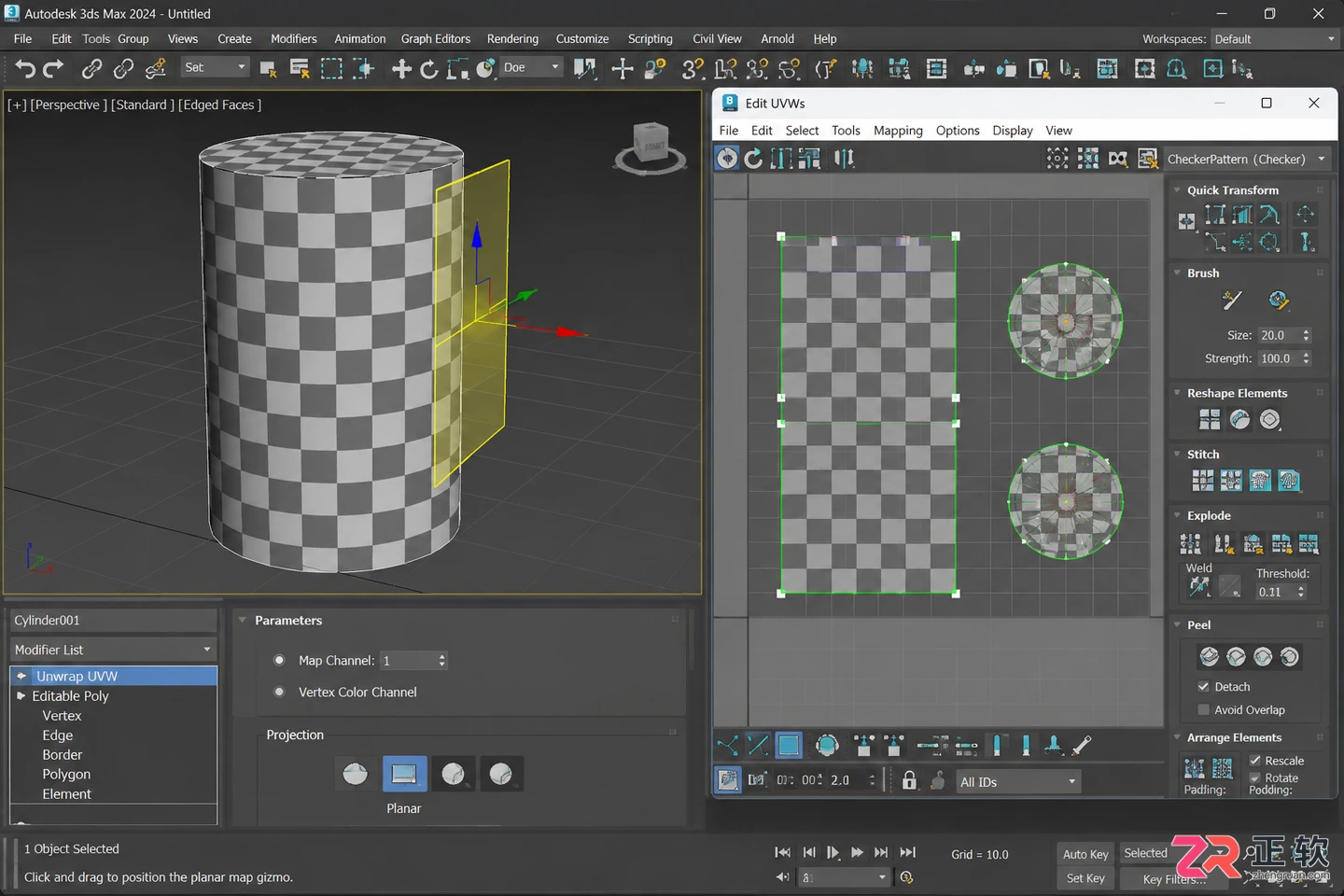Collapse the Parameters rollout

click(x=243, y=620)
